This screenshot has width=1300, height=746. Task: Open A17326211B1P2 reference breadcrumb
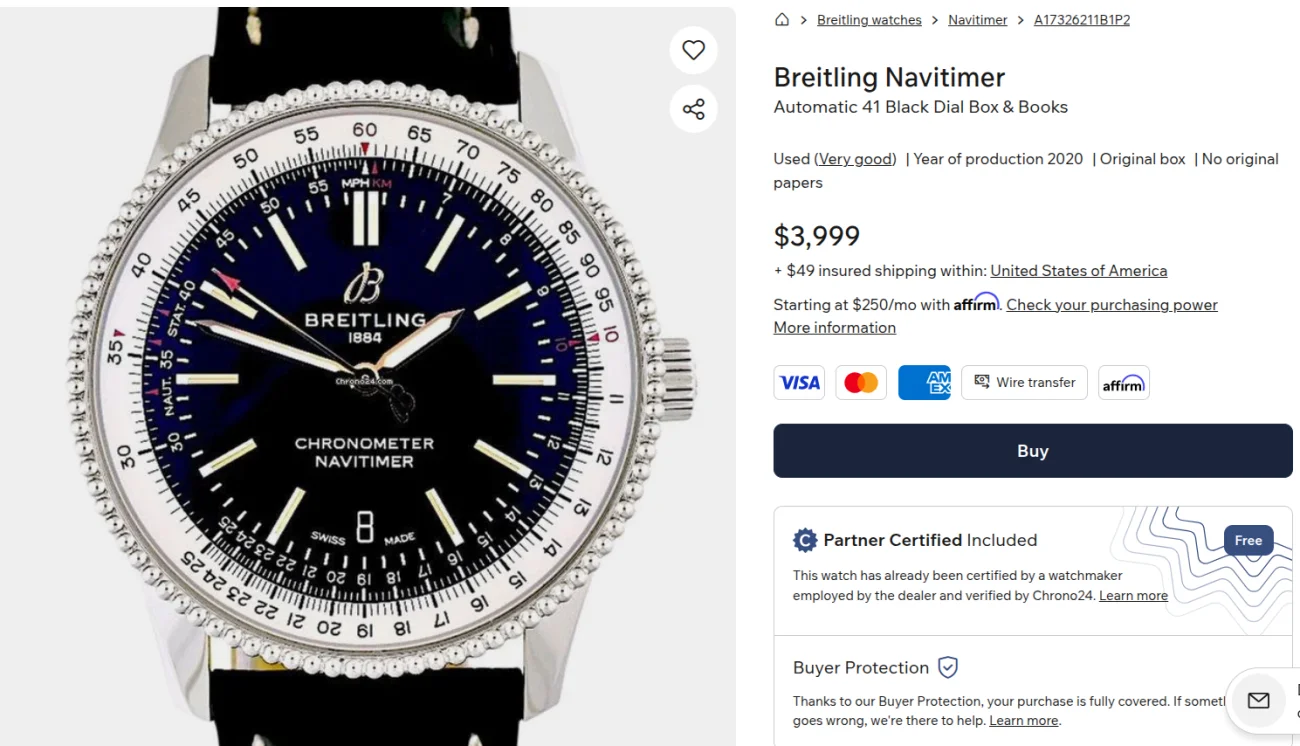click(1081, 20)
